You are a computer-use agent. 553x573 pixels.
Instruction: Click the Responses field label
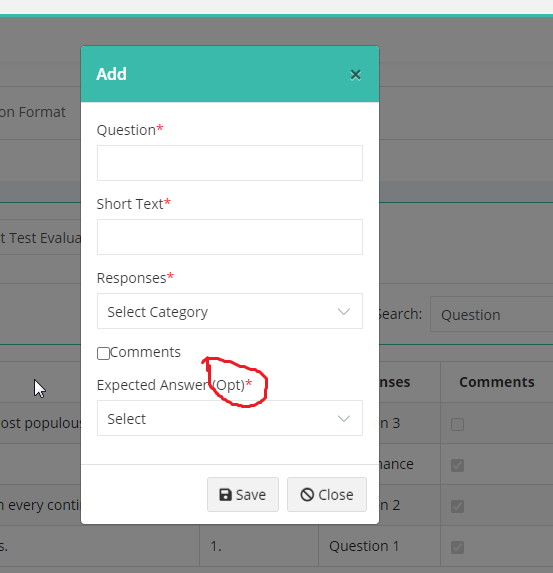click(135, 278)
